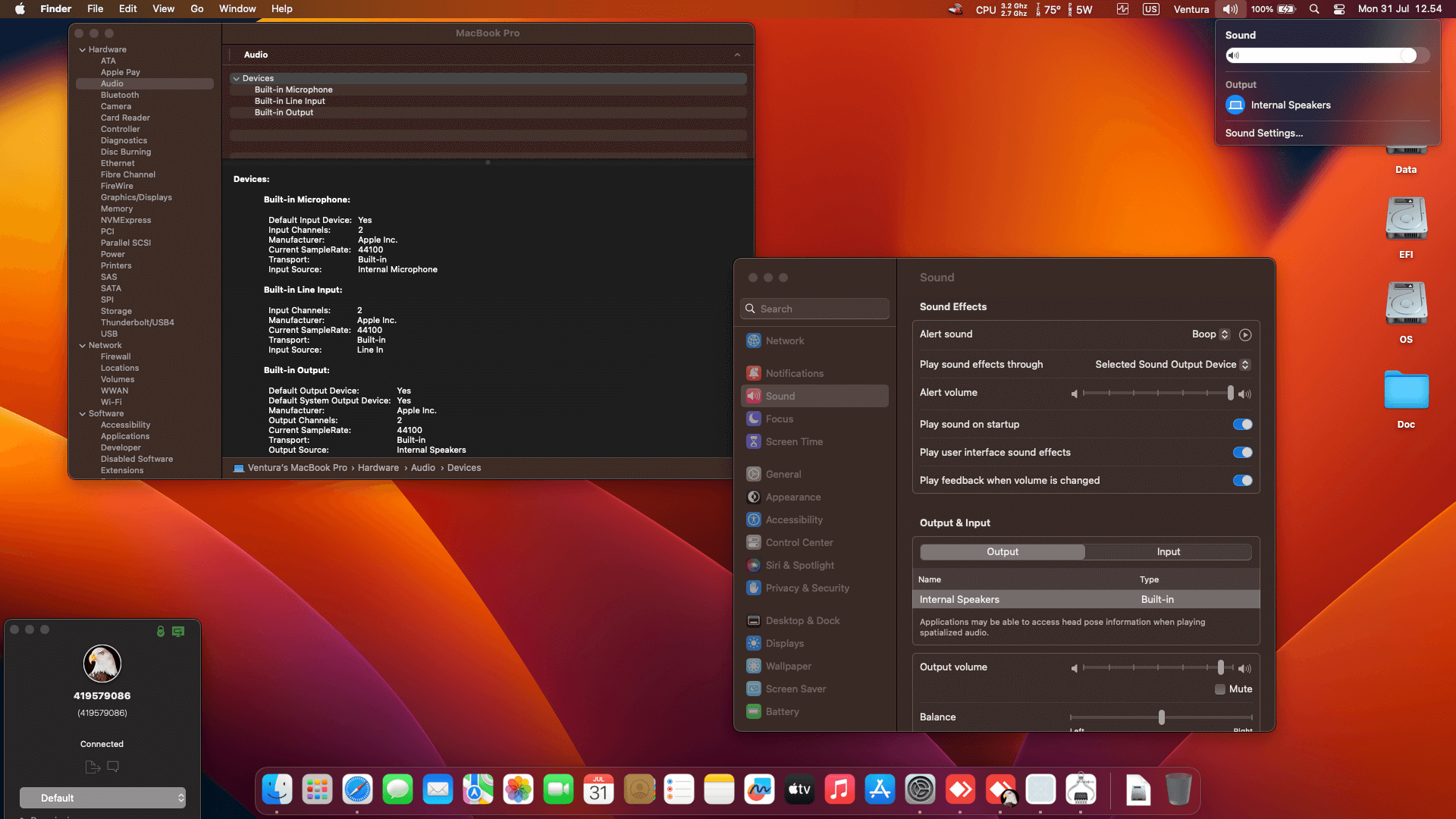Select Built-in Output in Audio devices list

488,112
